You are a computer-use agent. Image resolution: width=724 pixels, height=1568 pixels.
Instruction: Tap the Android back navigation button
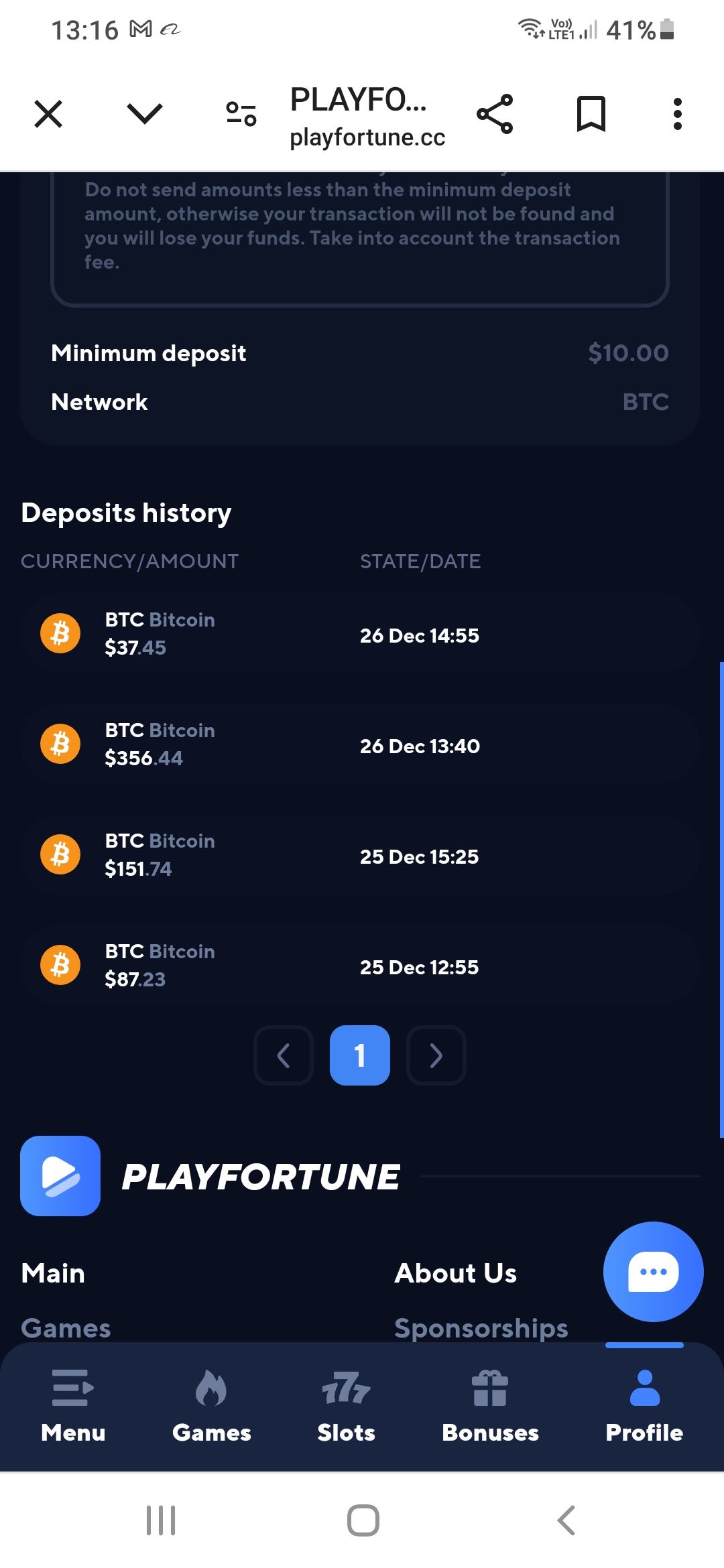pyautogui.click(x=566, y=1520)
